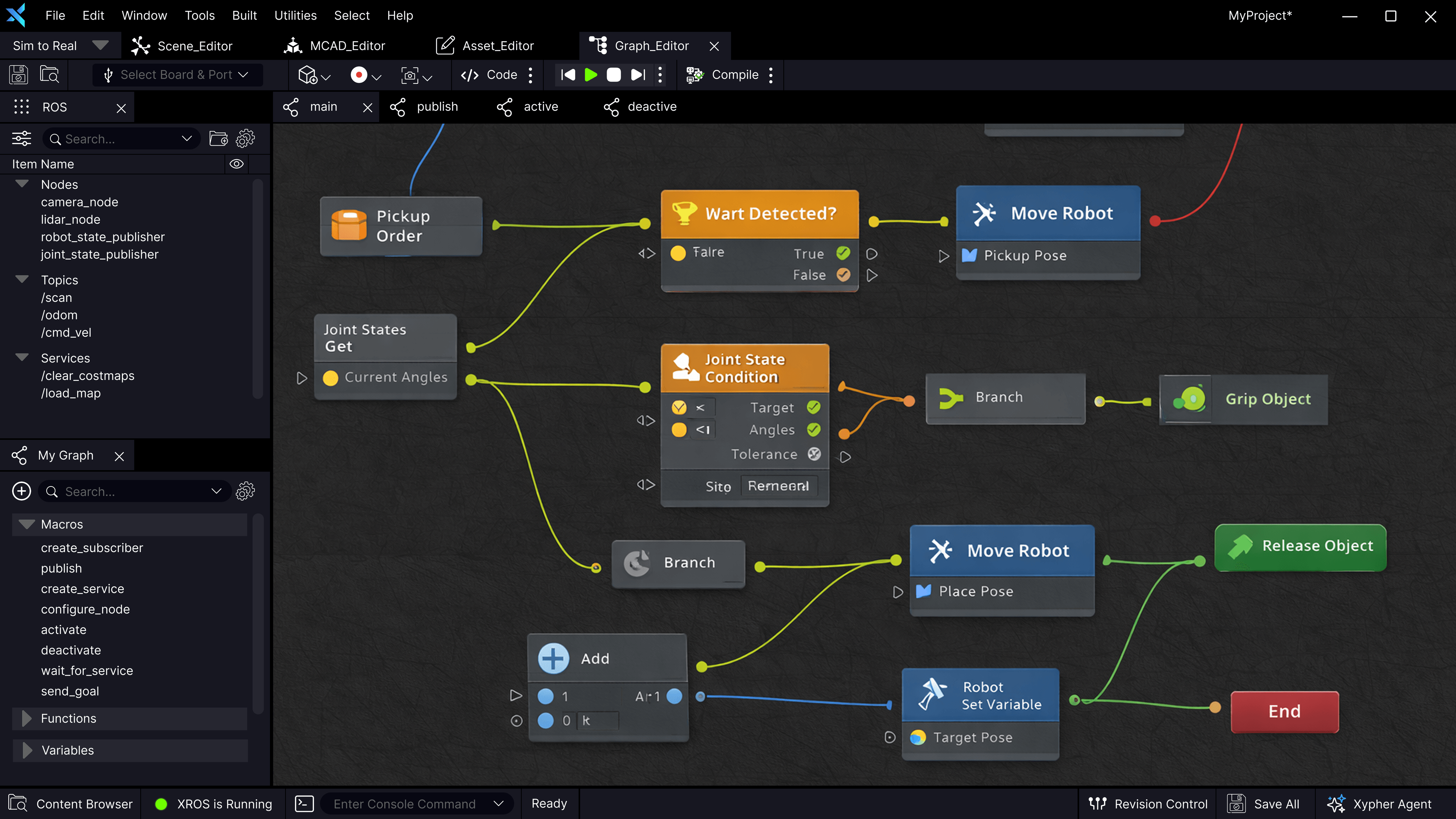Collapse the Topics tree group
The image size is (1456, 819).
click(22, 279)
